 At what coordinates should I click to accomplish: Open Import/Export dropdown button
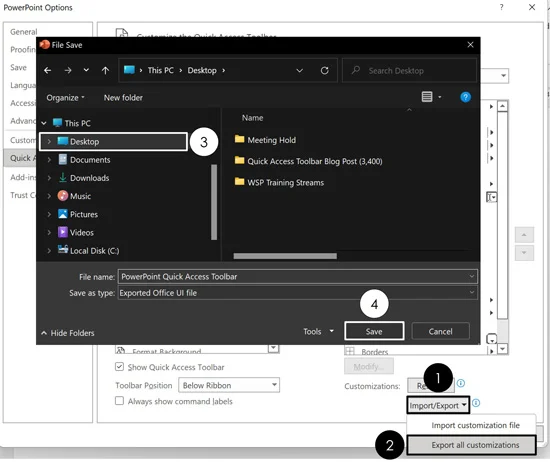click(438, 405)
